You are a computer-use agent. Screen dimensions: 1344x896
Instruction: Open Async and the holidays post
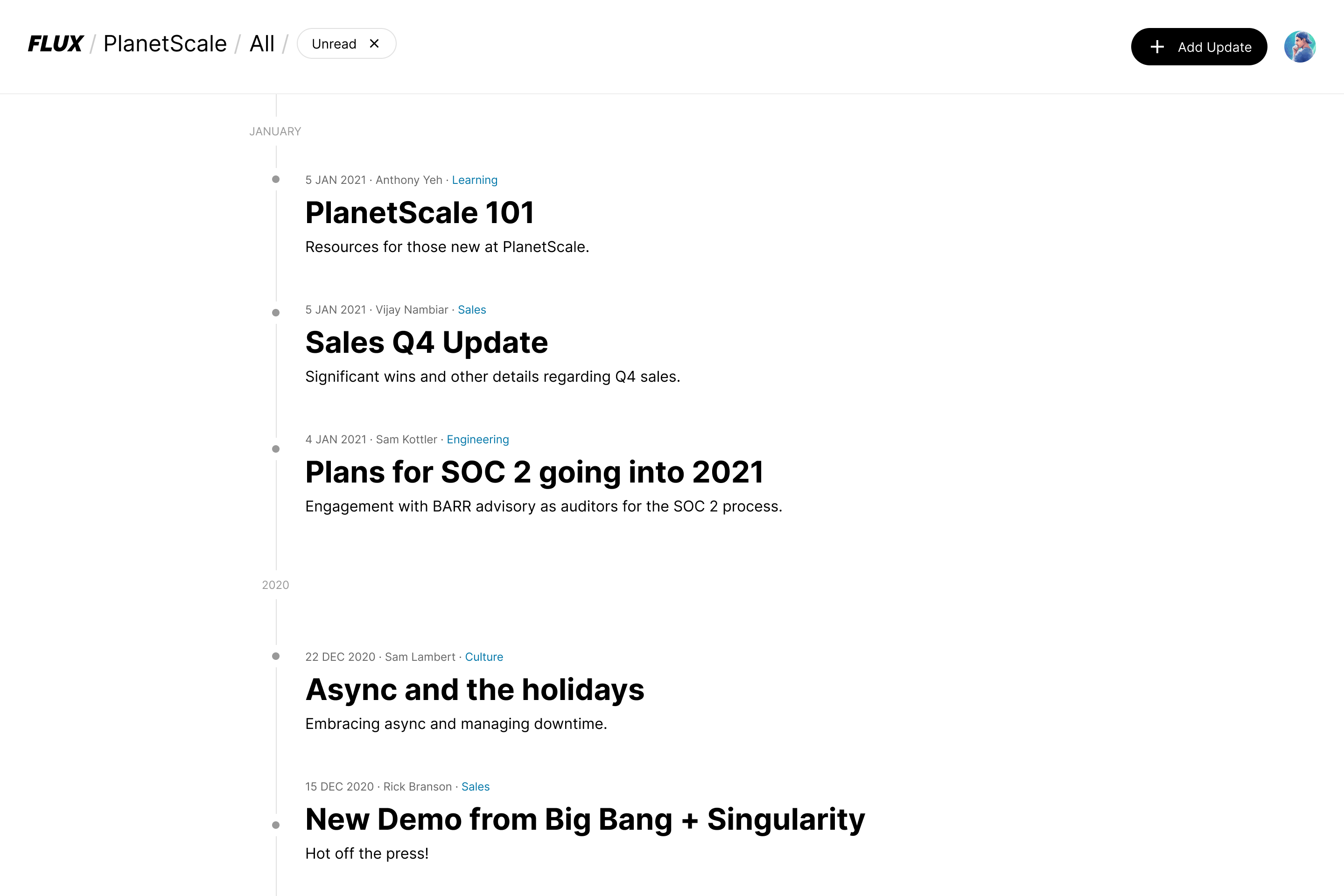474,690
